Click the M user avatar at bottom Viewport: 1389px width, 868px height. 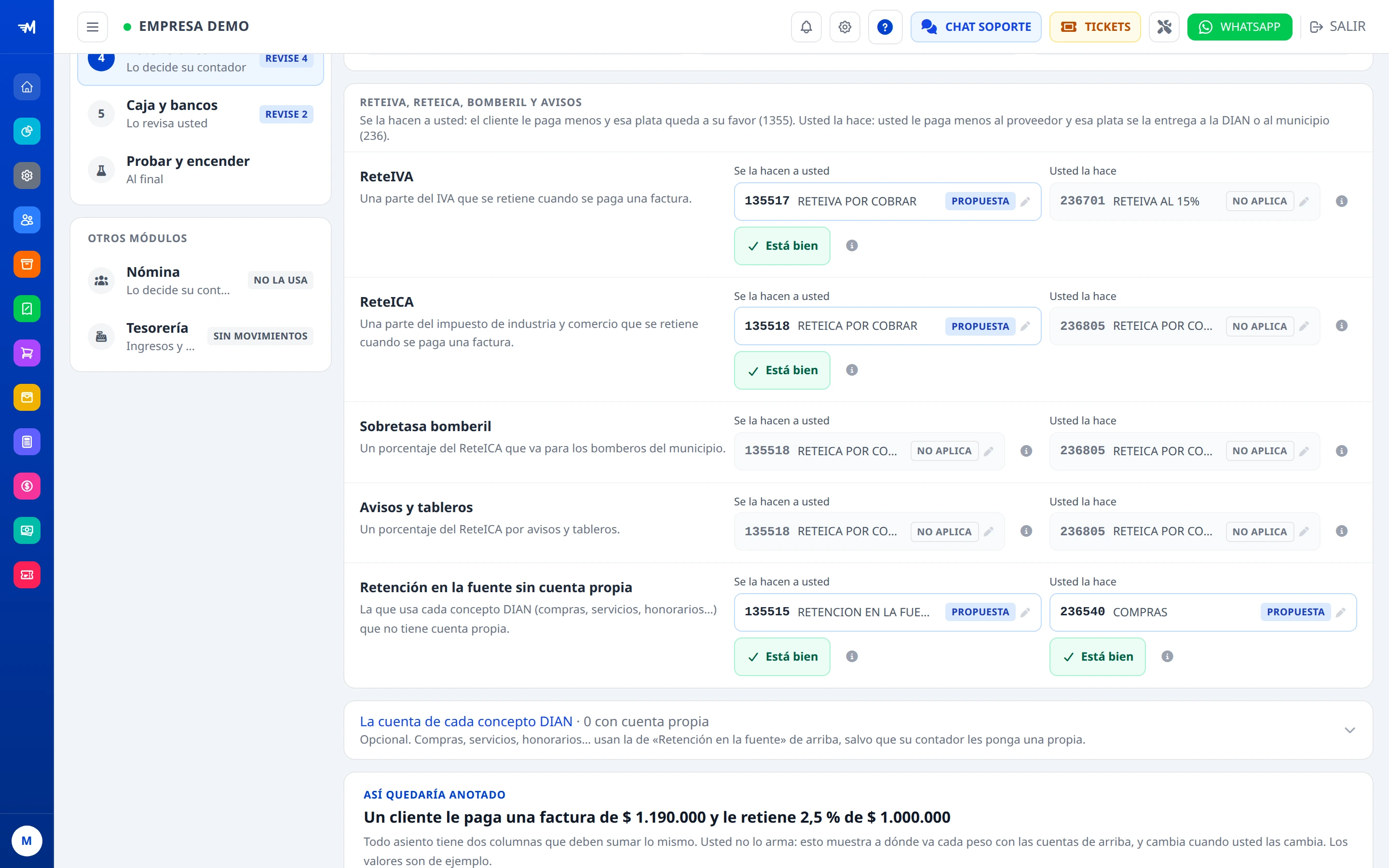tap(27, 841)
